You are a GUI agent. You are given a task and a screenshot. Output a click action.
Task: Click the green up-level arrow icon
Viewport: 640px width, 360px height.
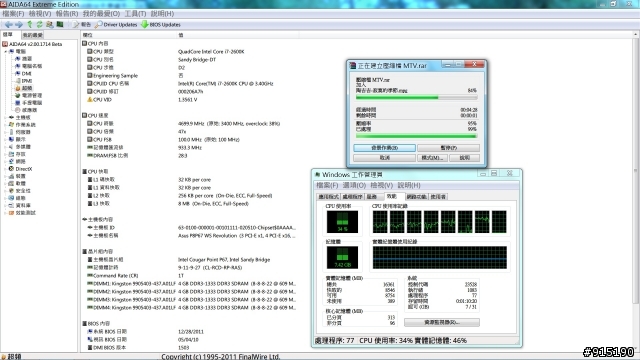click(30, 24)
